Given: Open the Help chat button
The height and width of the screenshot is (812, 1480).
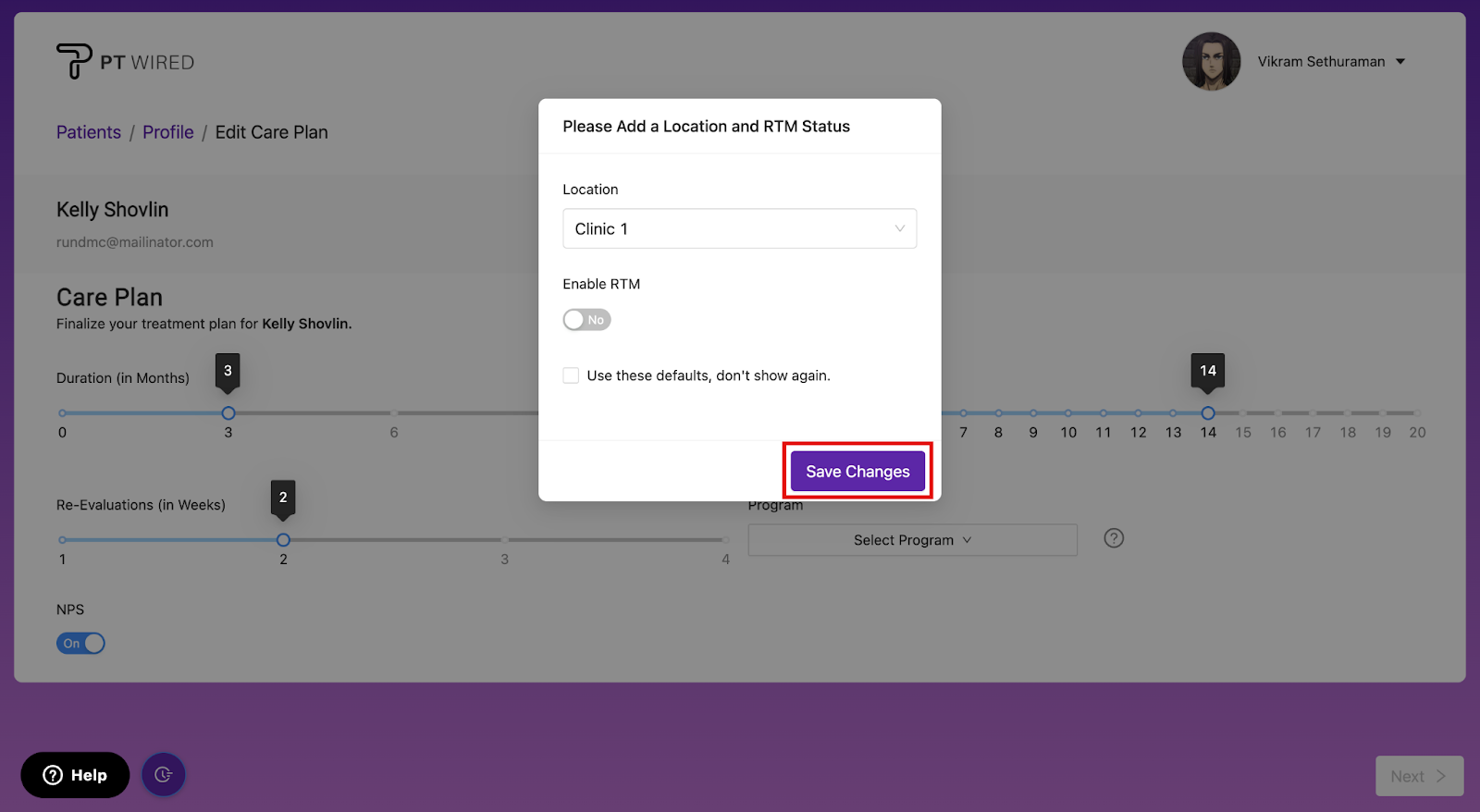Looking at the screenshot, I should pyautogui.click(x=75, y=775).
